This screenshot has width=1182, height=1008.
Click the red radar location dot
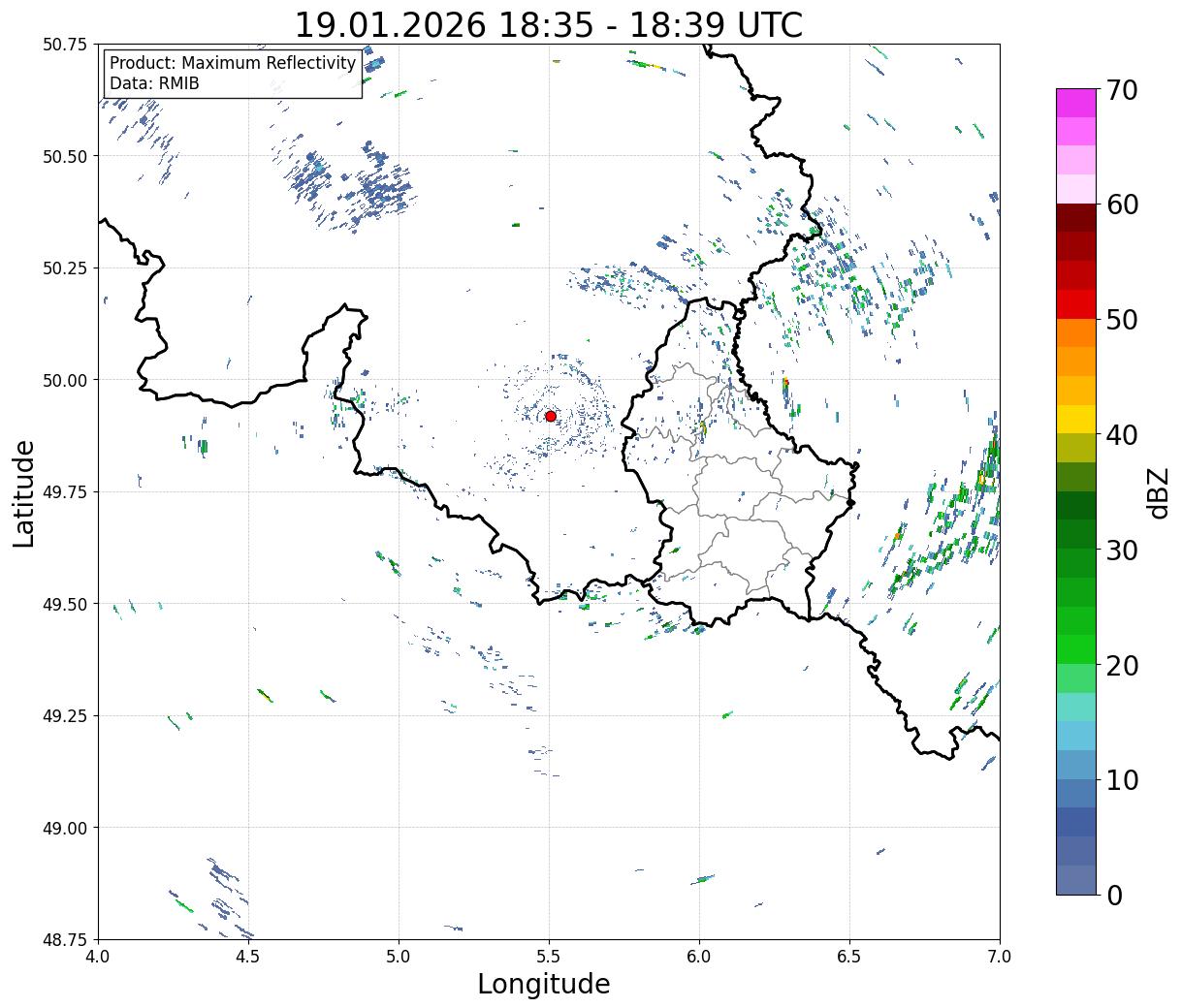click(x=550, y=416)
